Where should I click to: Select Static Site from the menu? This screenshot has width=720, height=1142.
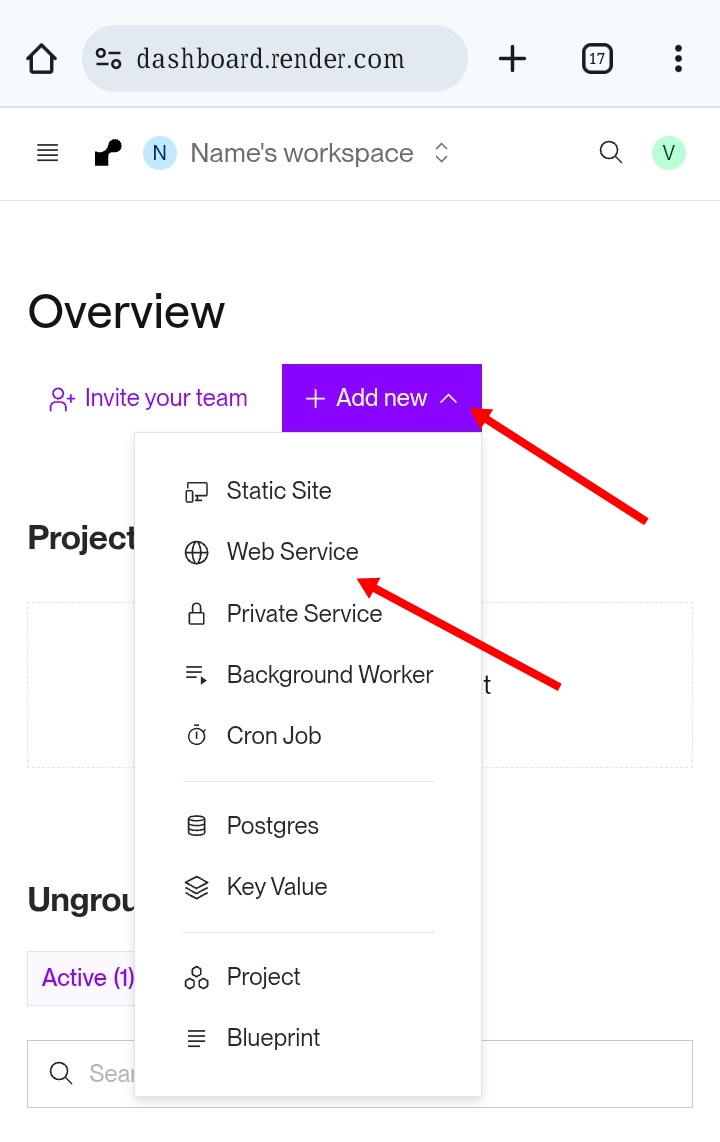coord(278,491)
